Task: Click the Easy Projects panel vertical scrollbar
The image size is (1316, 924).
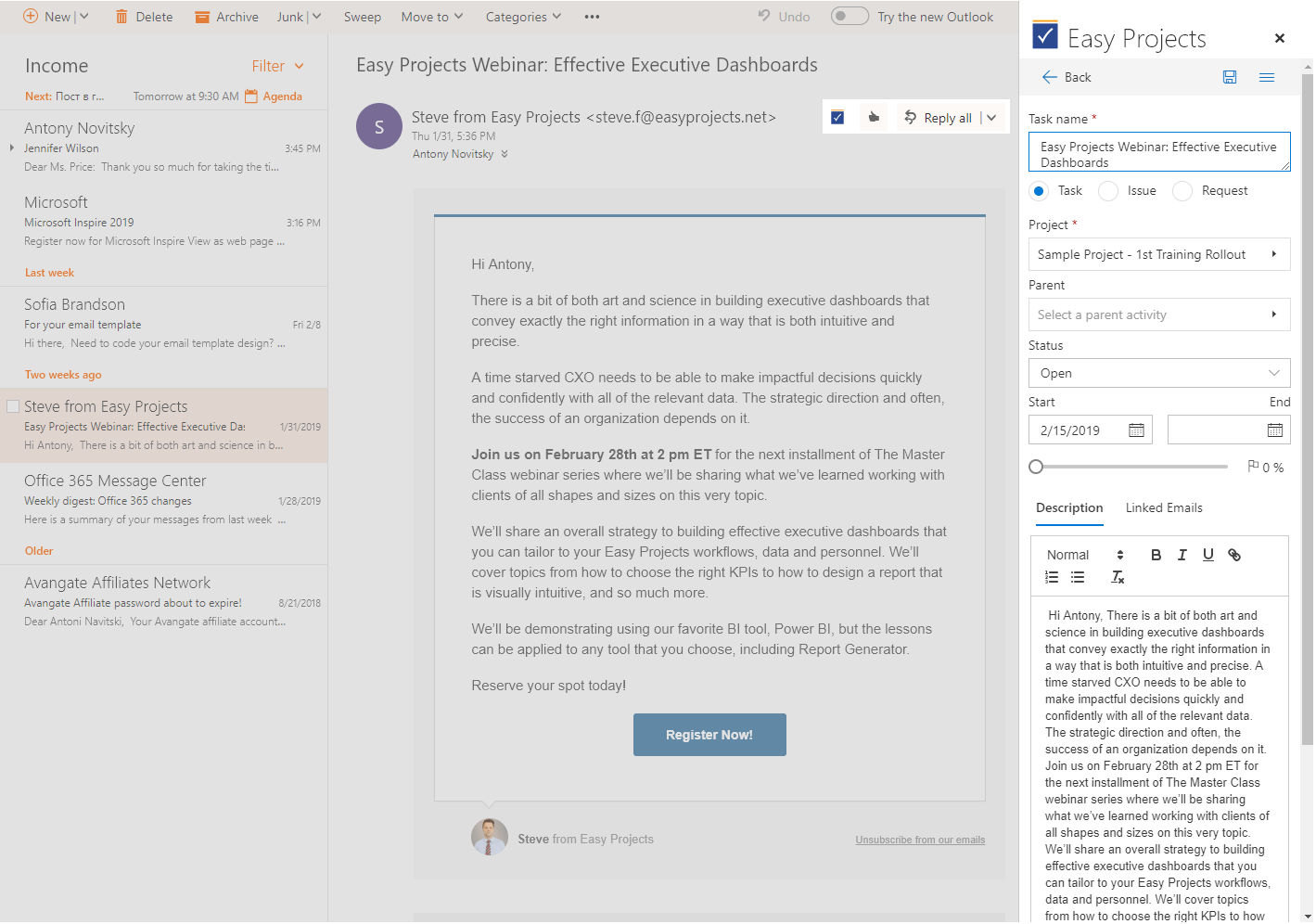Action: [1308, 408]
